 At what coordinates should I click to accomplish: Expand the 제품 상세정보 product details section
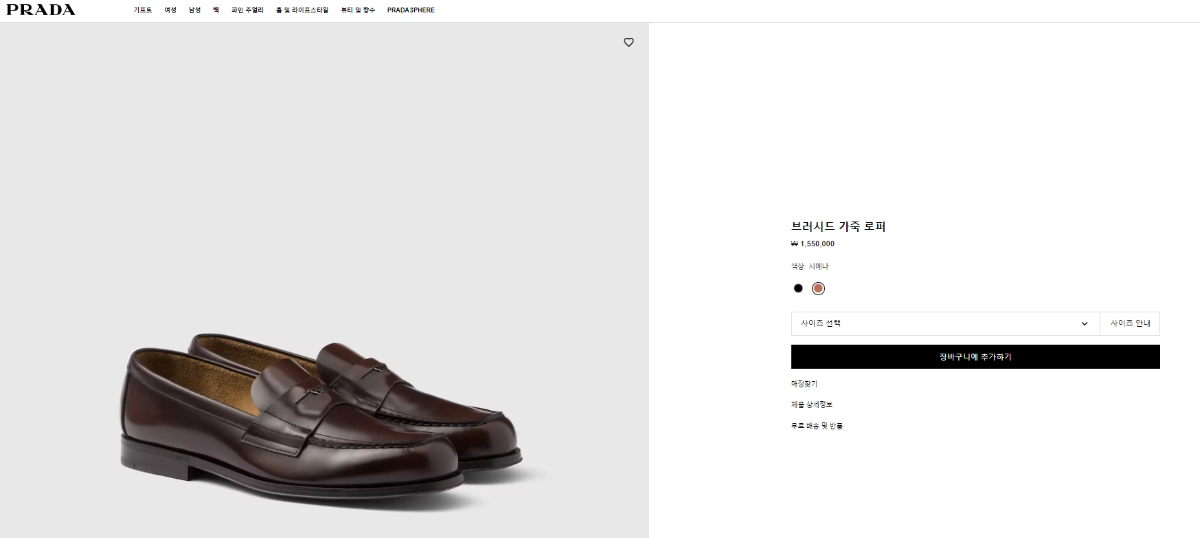pos(811,404)
